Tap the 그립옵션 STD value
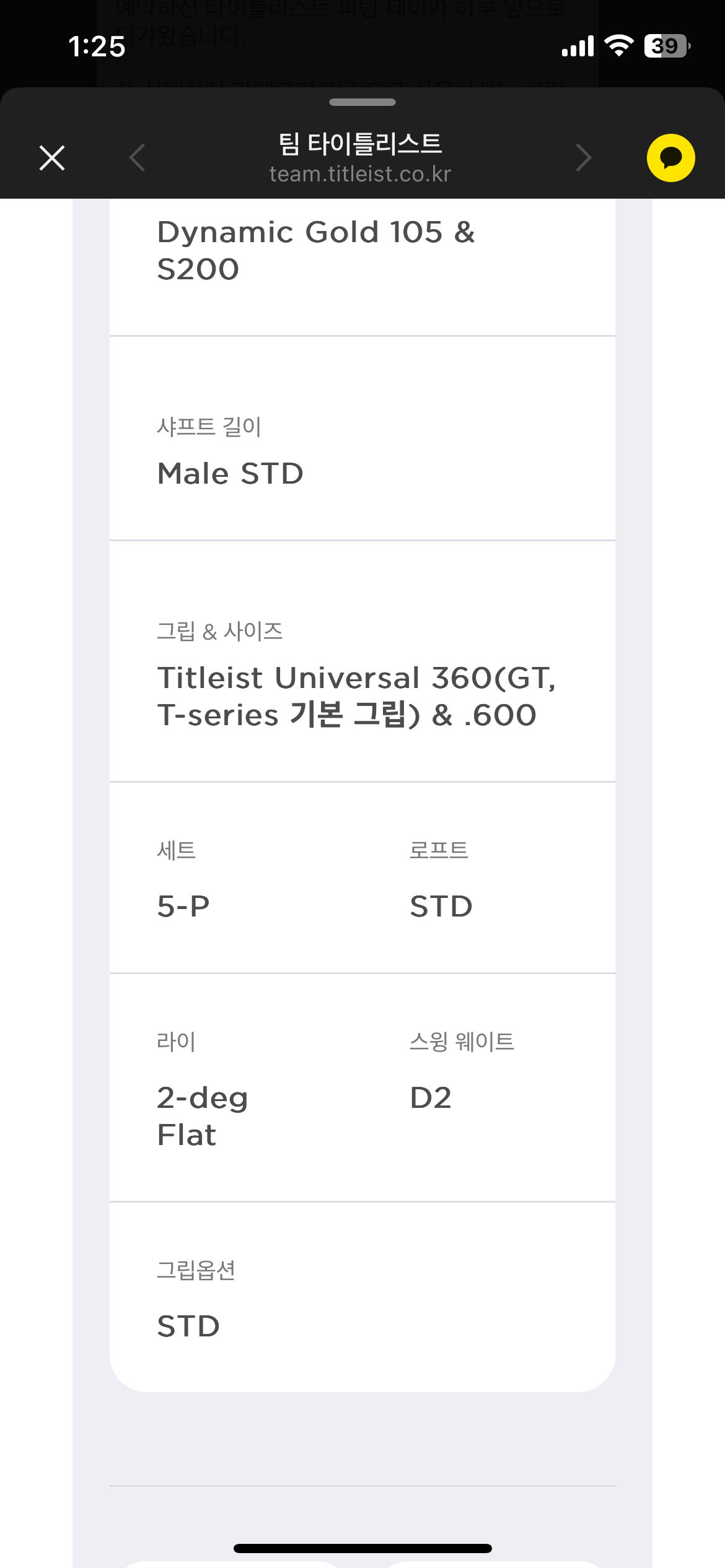Screen dimensions: 725x1568 [188, 1326]
